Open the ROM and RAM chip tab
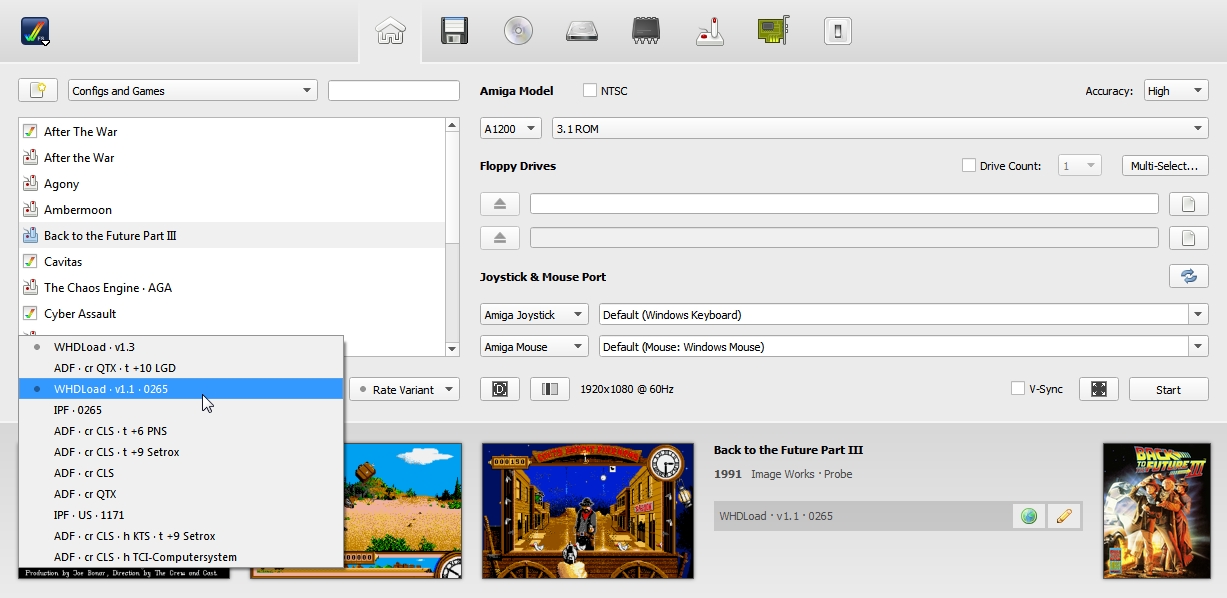The image size is (1227, 598). [646, 31]
